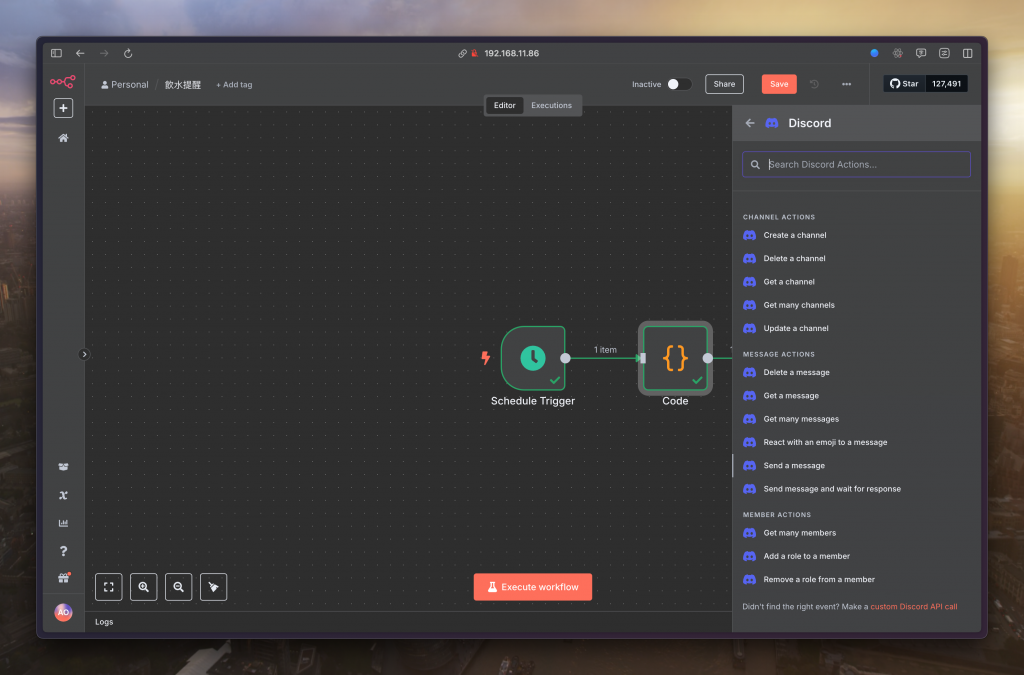The width and height of the screenshot is (1024, 675).
Task: Expand the Logs panel
Action: click(104, 622)
